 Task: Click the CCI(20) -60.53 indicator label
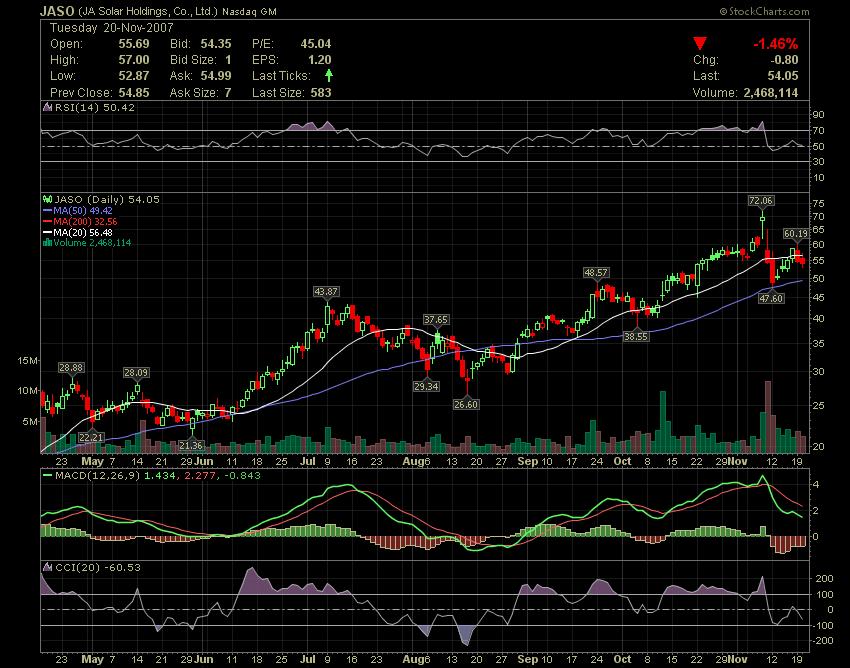(98, 567)
